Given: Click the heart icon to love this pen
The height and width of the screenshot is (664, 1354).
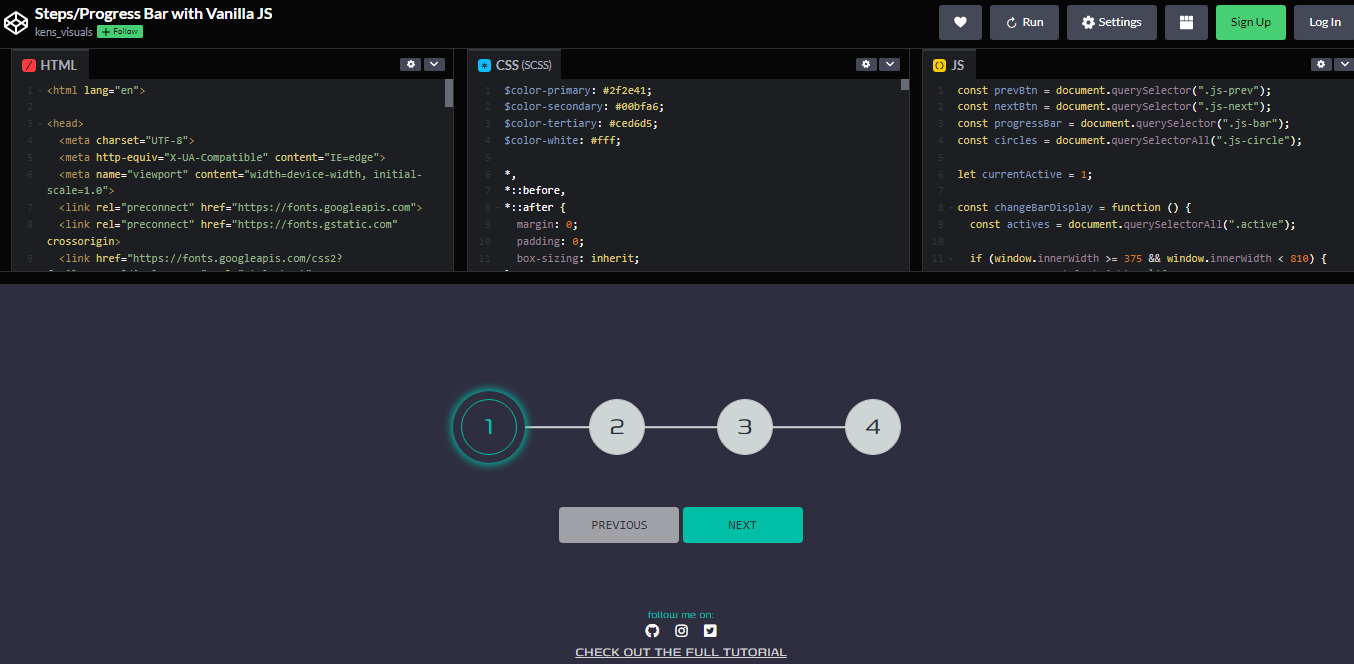Looking at the screenshot, I should click(960, 21).
